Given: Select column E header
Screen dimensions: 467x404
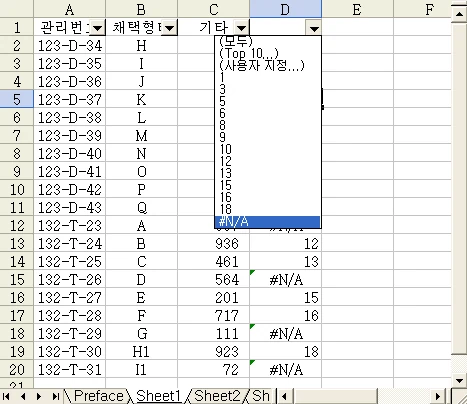Looking at the screenshot, I should click(357, 9).
